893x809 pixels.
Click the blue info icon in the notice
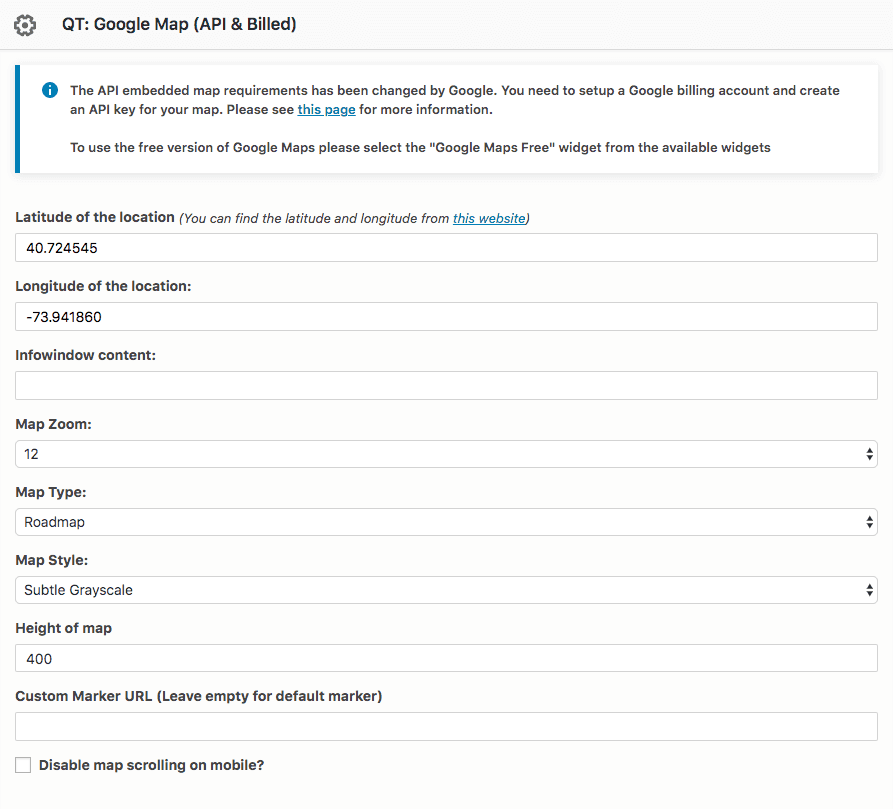pyautogui.click(x=50, y=90)
